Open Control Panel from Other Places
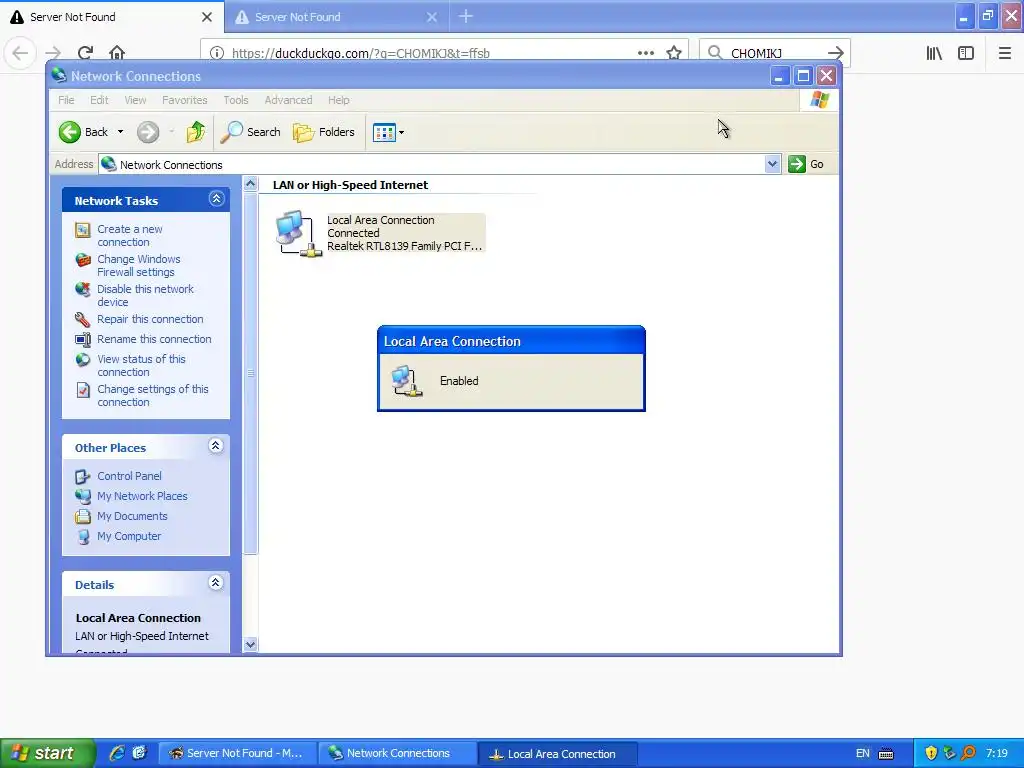The image size is (1024, 768). (x=129, y=476)
